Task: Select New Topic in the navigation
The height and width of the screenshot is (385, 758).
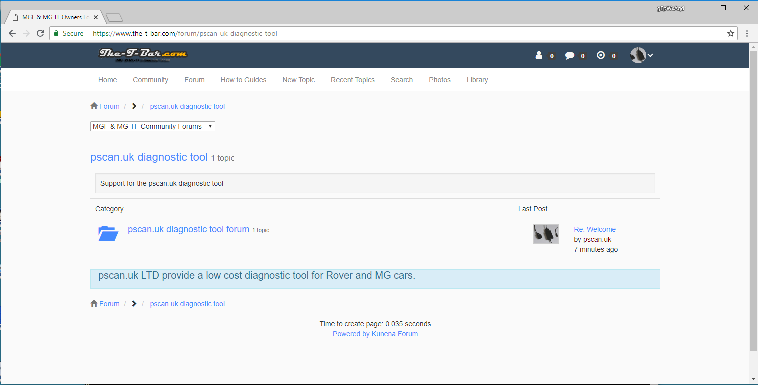Action: pos(298,80)
